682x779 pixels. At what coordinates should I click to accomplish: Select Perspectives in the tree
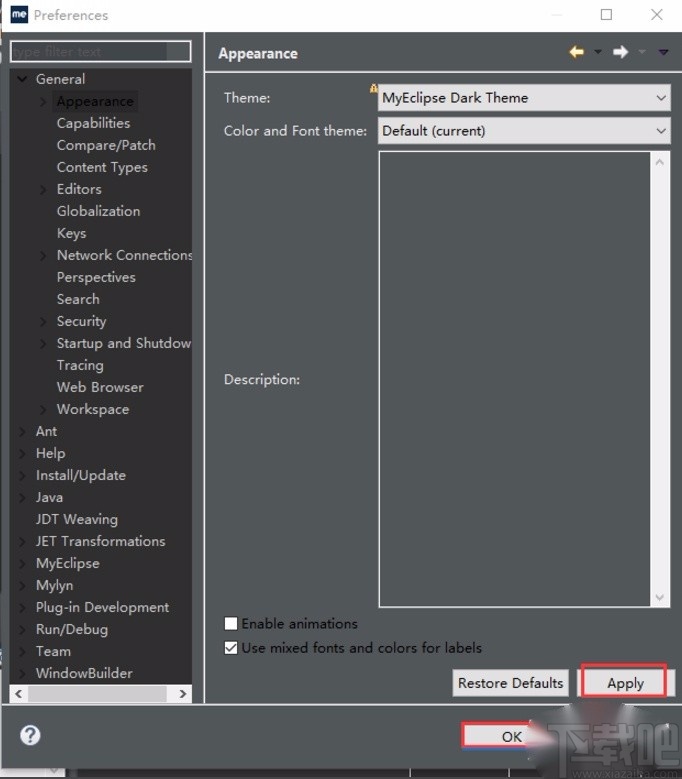click(x=96, y=277)
